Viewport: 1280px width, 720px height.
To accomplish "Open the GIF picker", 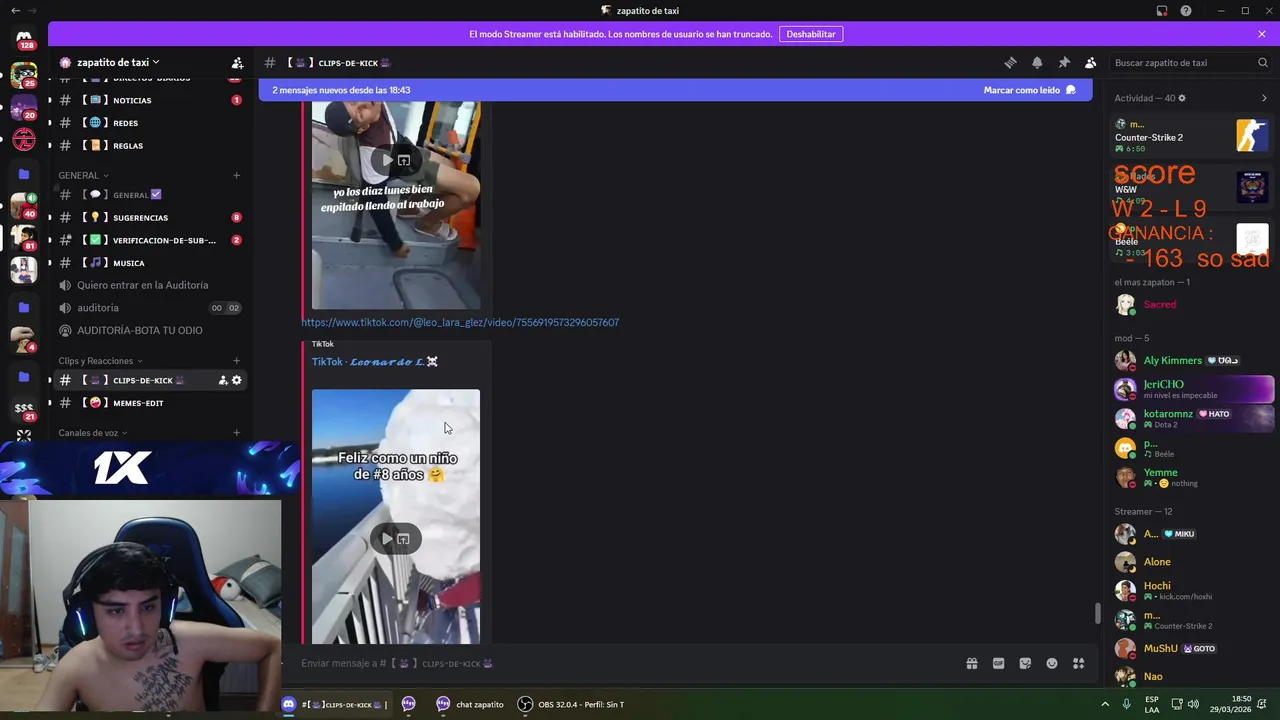I will tap(998, 663).
